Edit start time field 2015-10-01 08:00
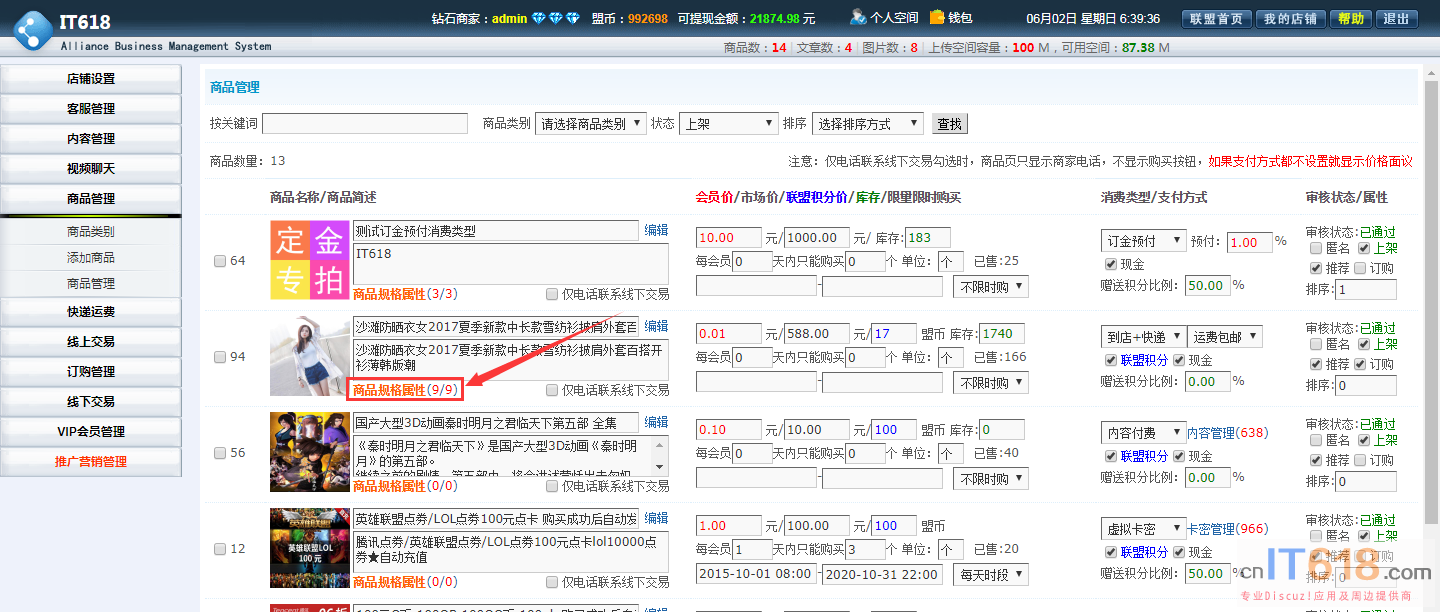Image resolution: width=1440 pixels, height=612 pixels. pyautogui.click(x=756, y=574)
